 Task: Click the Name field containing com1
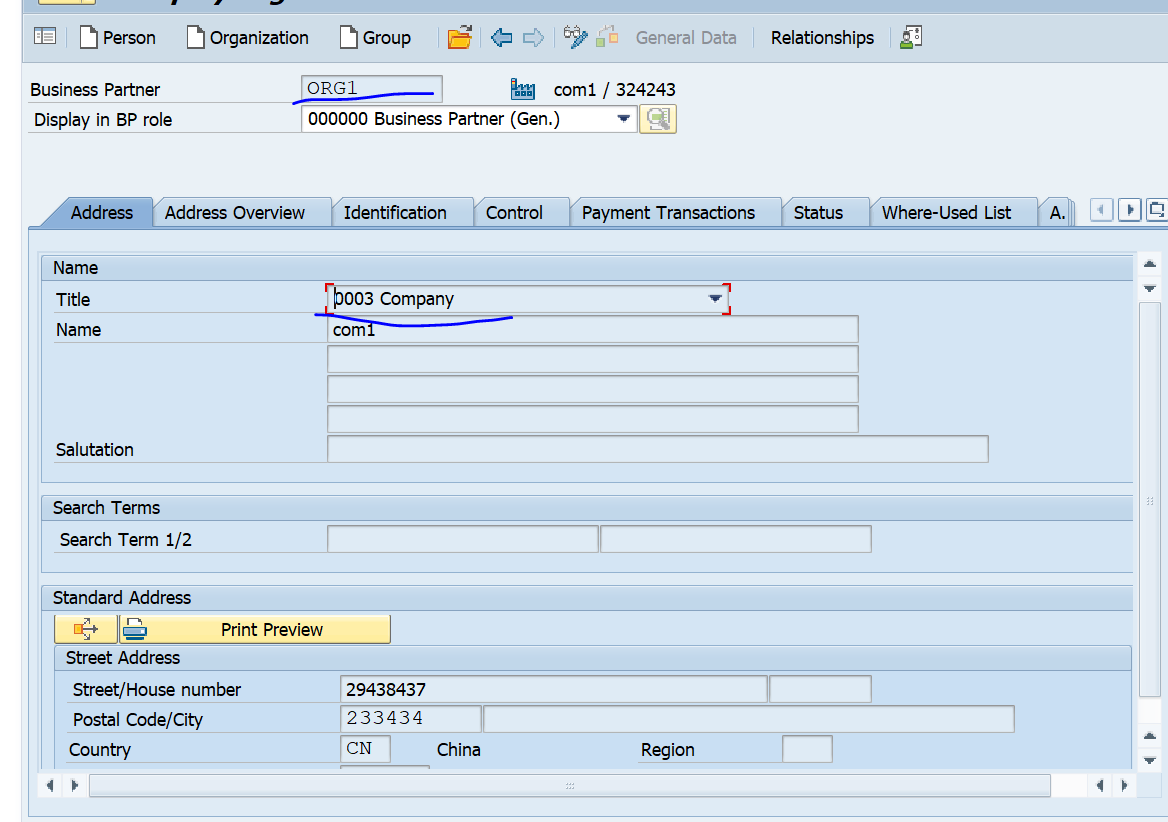[593, 329]
